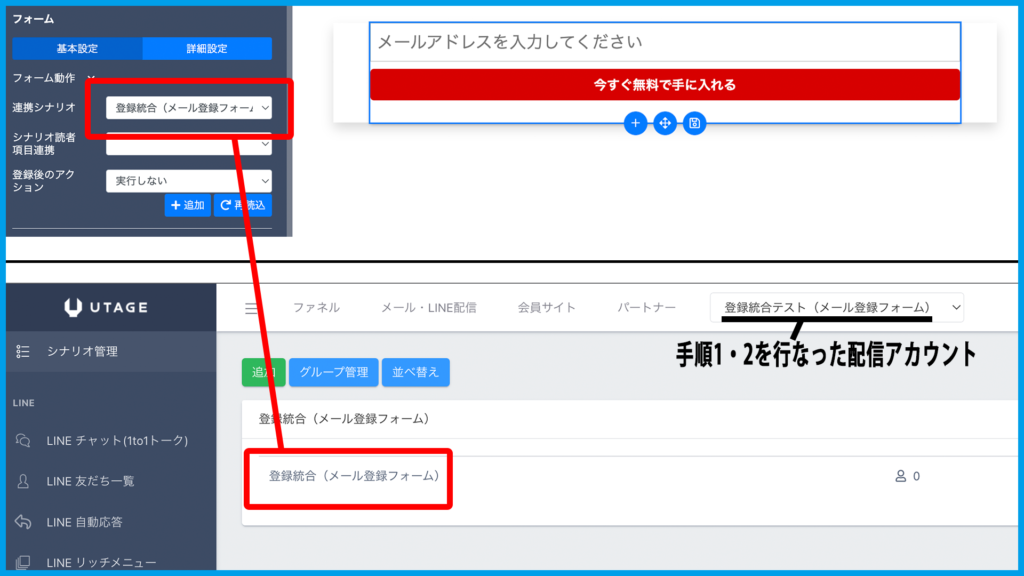1024x576 pixels.
Task: Click the シナリオ管理 list icon
Action: pos(23,351)
